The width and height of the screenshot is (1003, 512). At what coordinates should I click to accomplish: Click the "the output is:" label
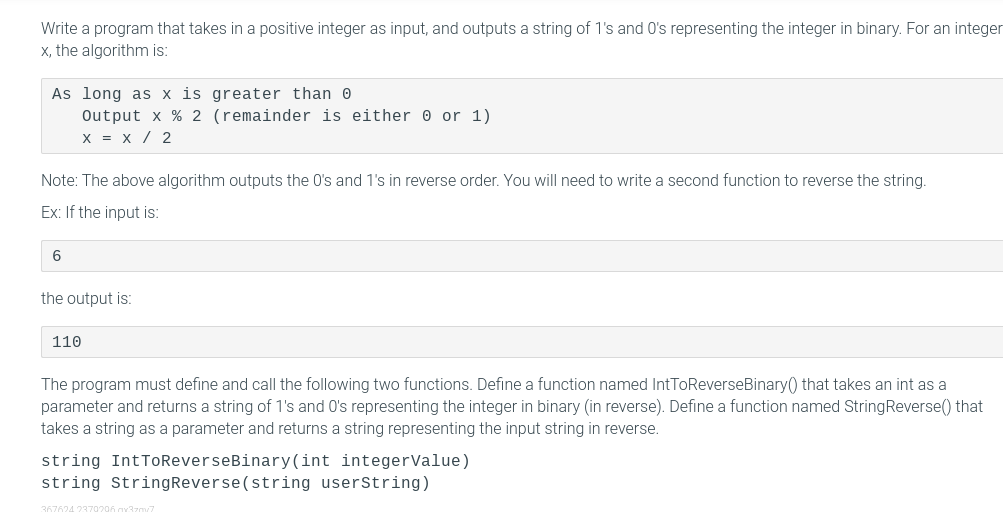86,299
